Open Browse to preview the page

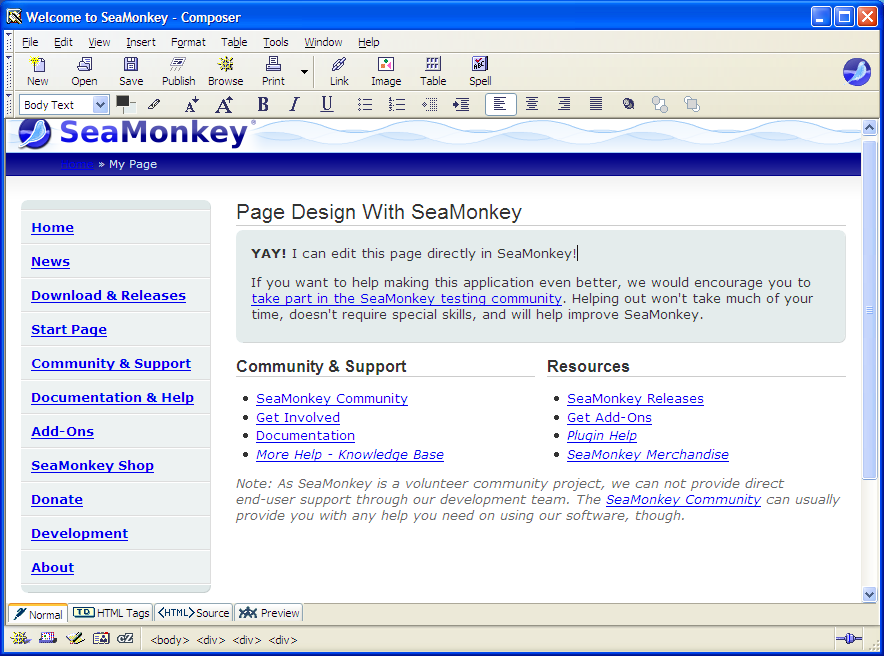click(x=225, y=71)
